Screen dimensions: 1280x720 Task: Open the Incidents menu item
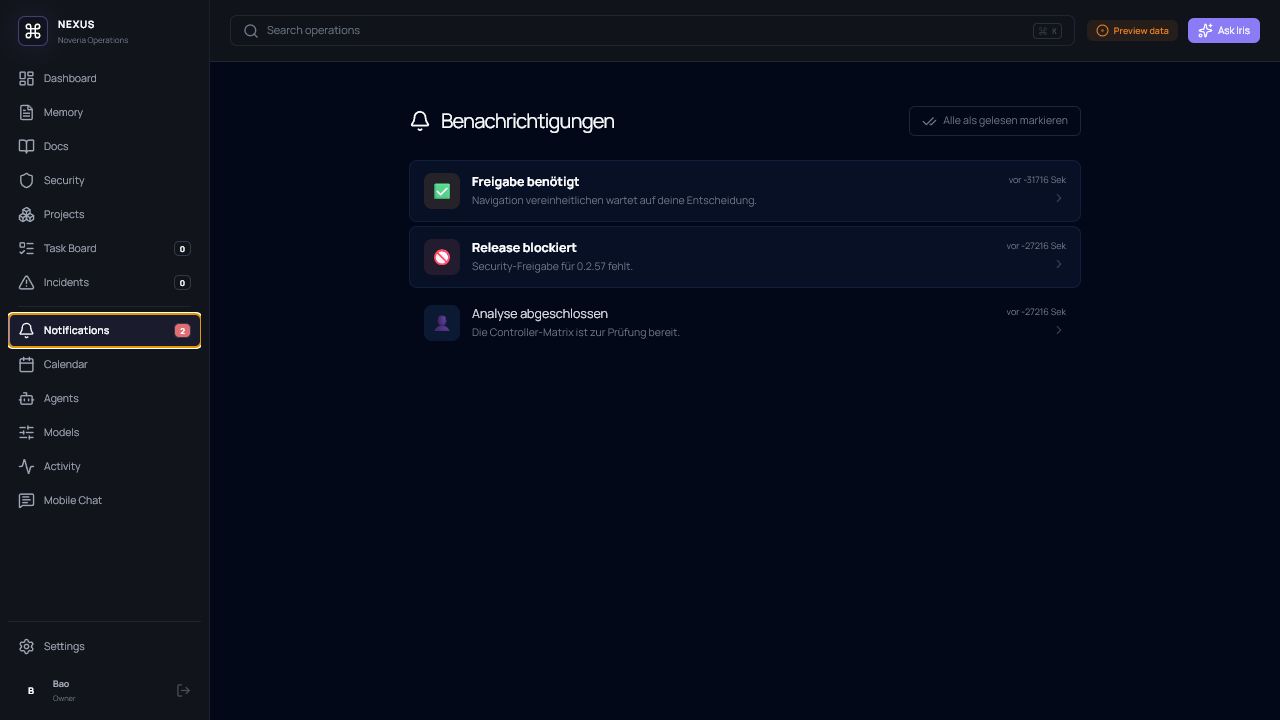(104, 282)
